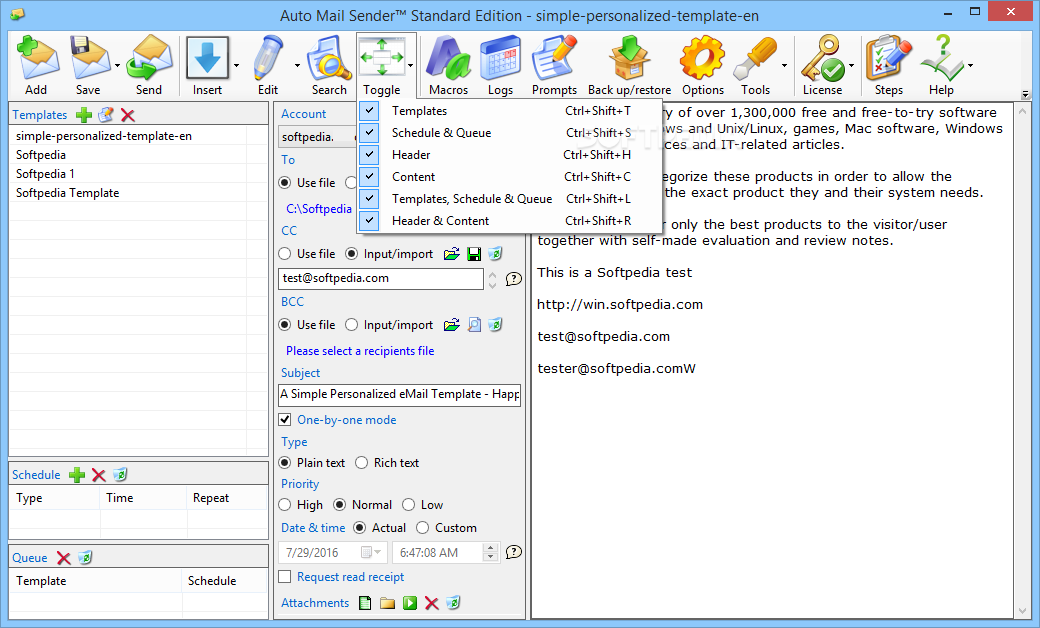
Task: Remove attachment with red X icon
Action: click(432, 603)
